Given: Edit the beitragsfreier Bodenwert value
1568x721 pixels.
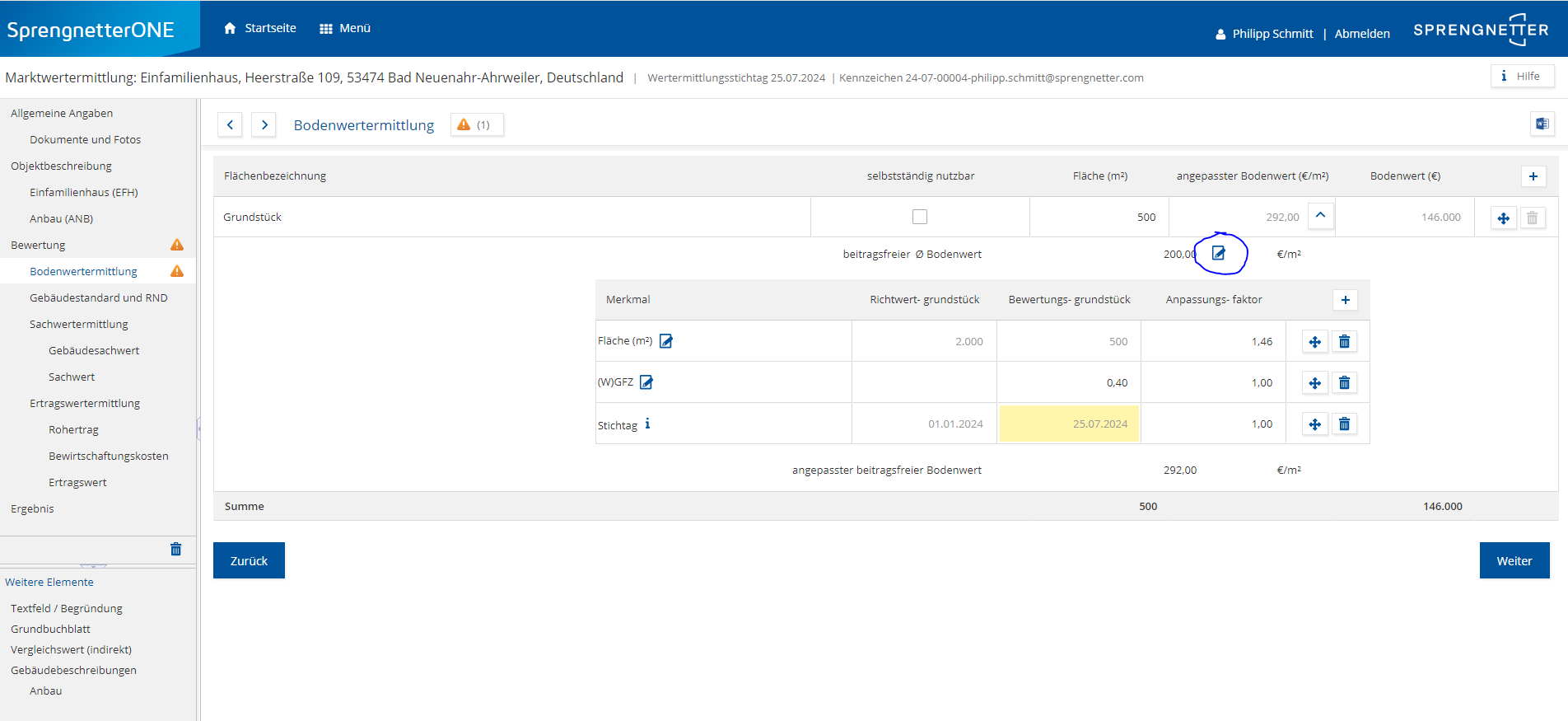Looking at the screenshot, I should (1219, 254).
